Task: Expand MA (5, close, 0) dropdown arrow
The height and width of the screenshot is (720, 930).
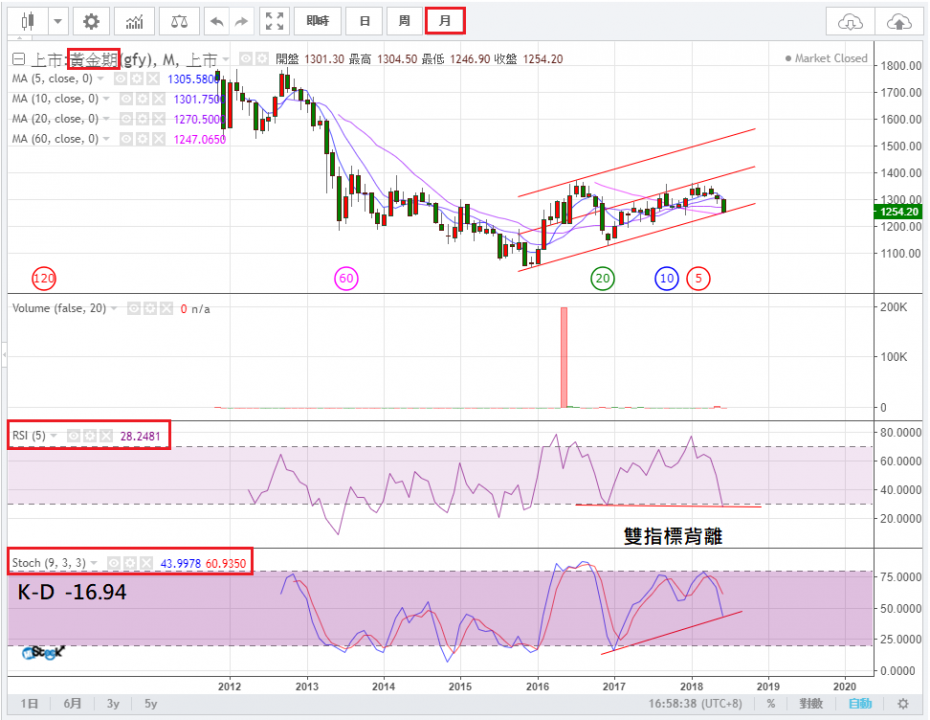Action: (x=101, y=79)
